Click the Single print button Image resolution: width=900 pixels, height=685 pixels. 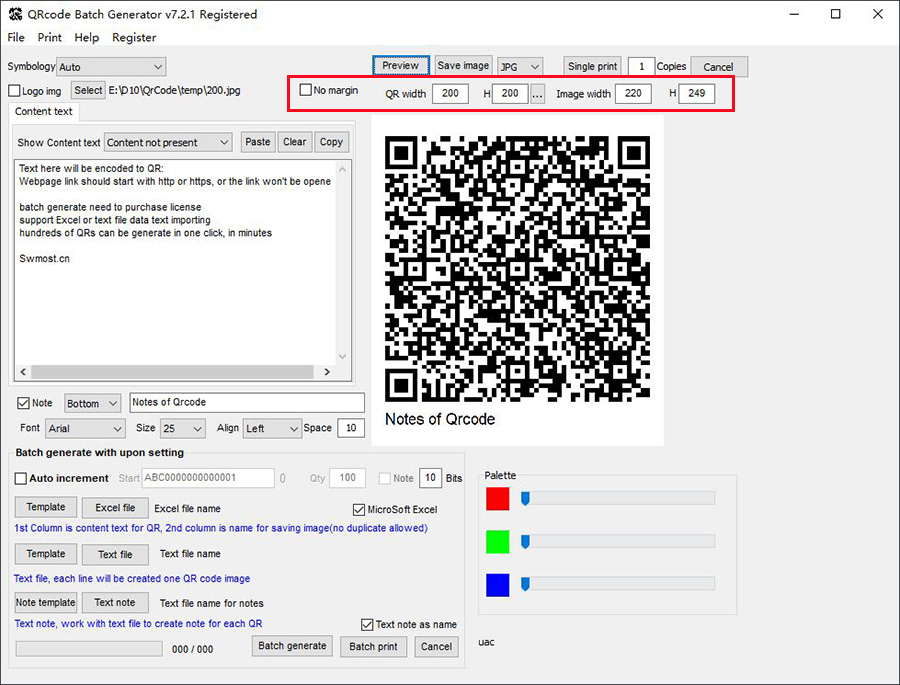tap(592, 66)
